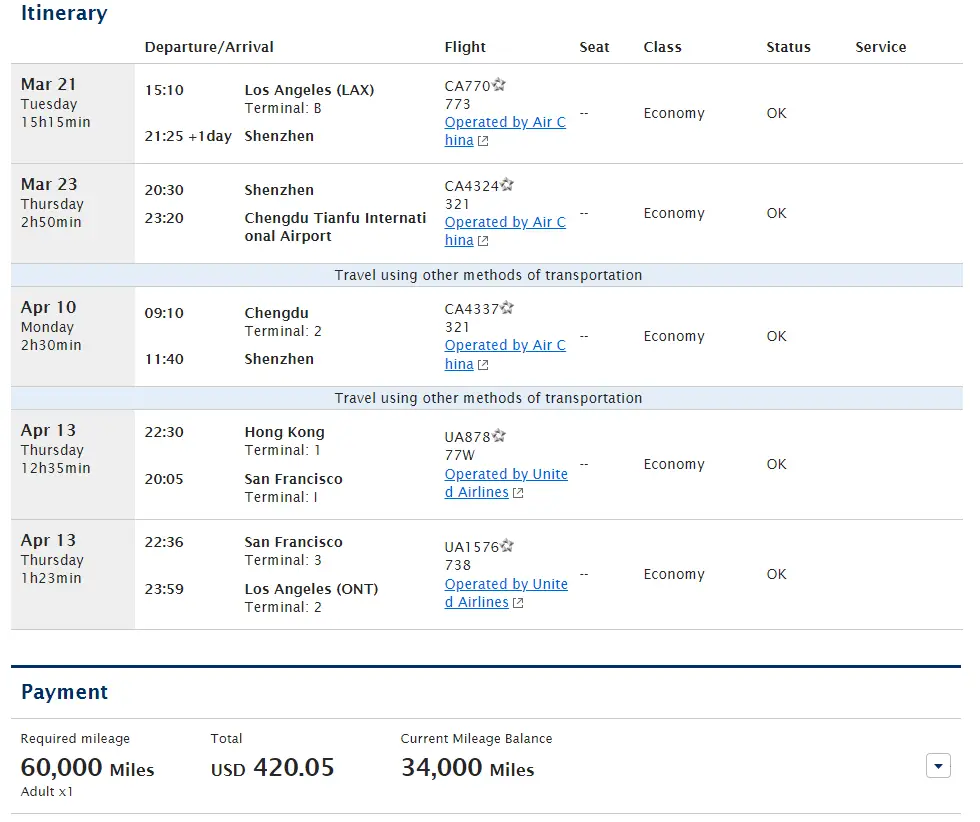Click 'Los Angeles (ONT)' arrival text
The image size is (980, 822).
point(311,589)
